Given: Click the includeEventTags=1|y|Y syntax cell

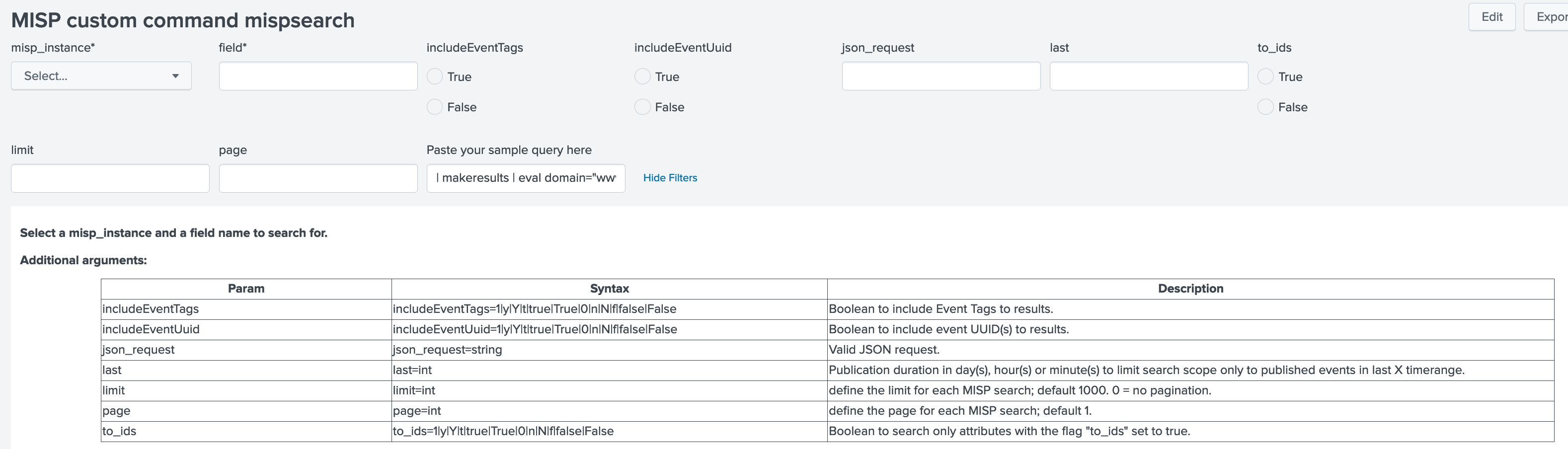Looking at the screenshot, I should click(x=609, y=309).
